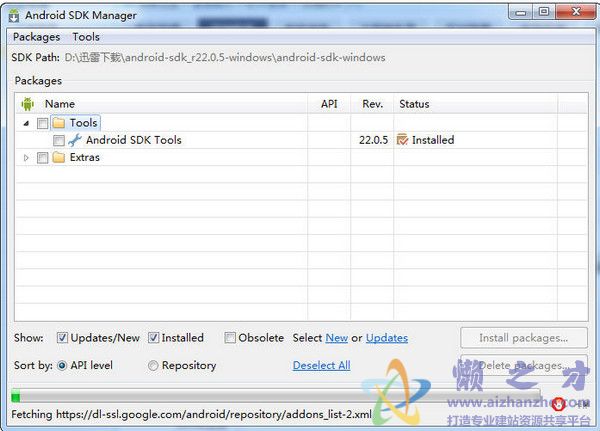The height and width of the screenshot is (431, 600).
Task: Click the Updates link
Action: coord(387,338)
